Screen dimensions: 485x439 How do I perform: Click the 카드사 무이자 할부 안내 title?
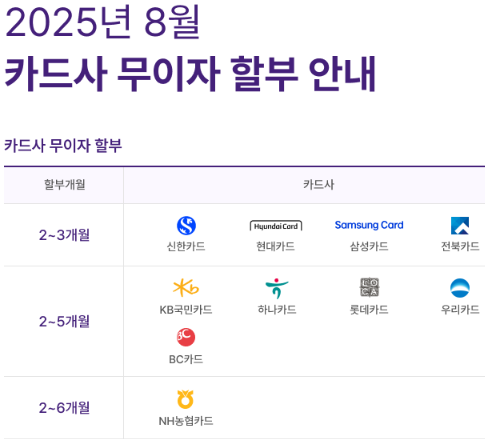pos(190,74)
